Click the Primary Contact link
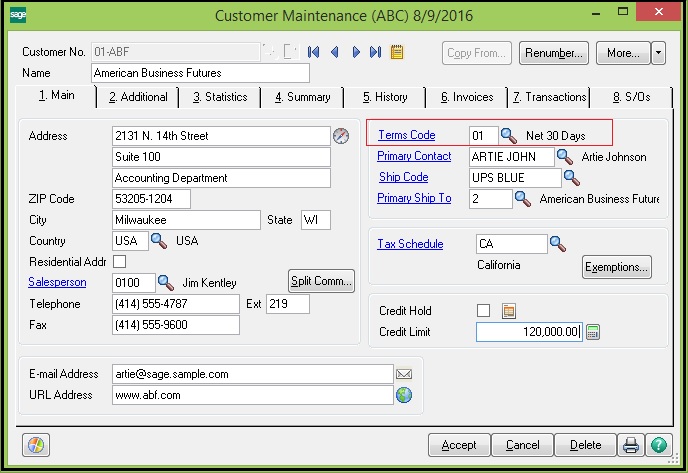 click(x=414, y=157)
